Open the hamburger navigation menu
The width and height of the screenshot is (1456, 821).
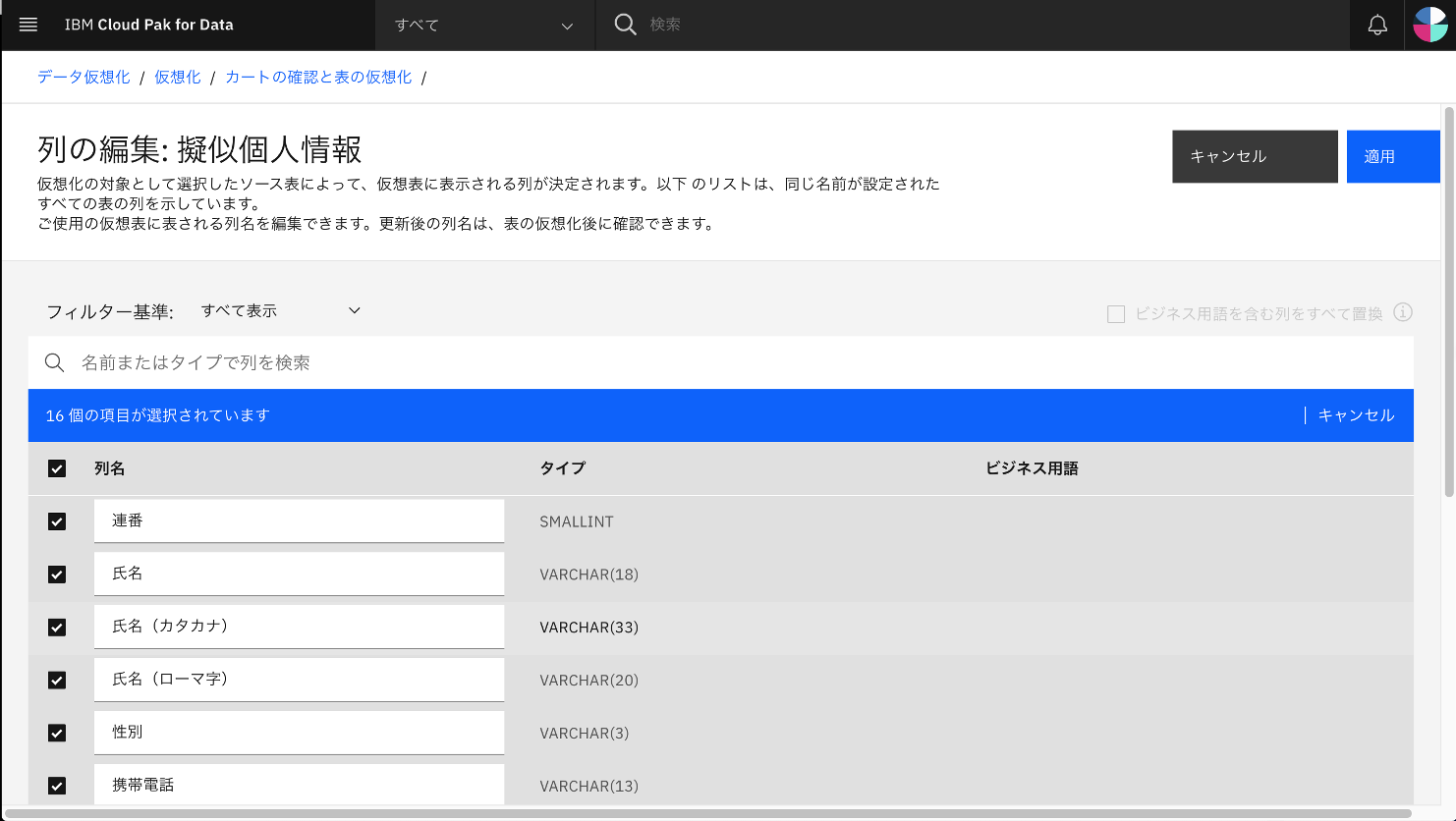click(x=28, y=25)
